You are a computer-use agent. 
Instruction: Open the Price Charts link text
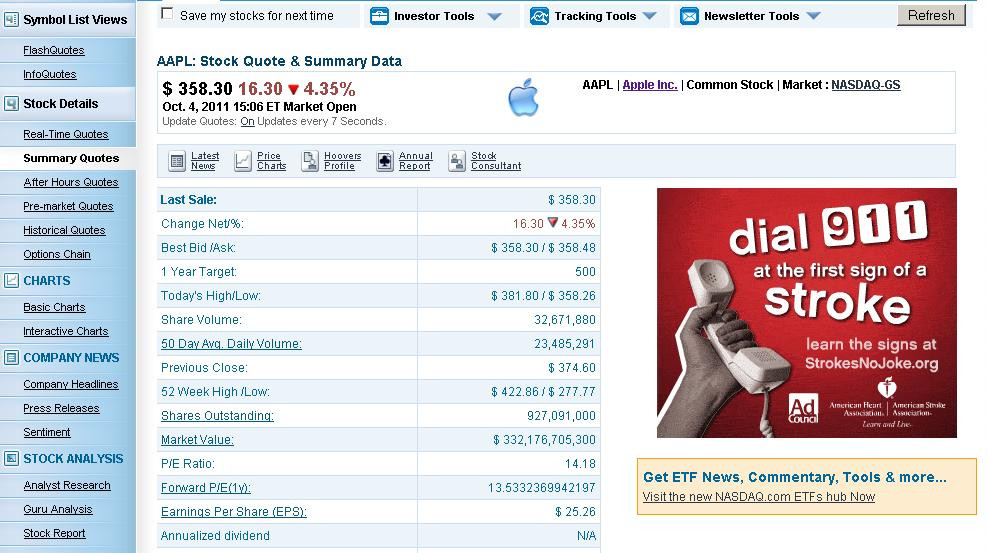[x=272, y=161]
